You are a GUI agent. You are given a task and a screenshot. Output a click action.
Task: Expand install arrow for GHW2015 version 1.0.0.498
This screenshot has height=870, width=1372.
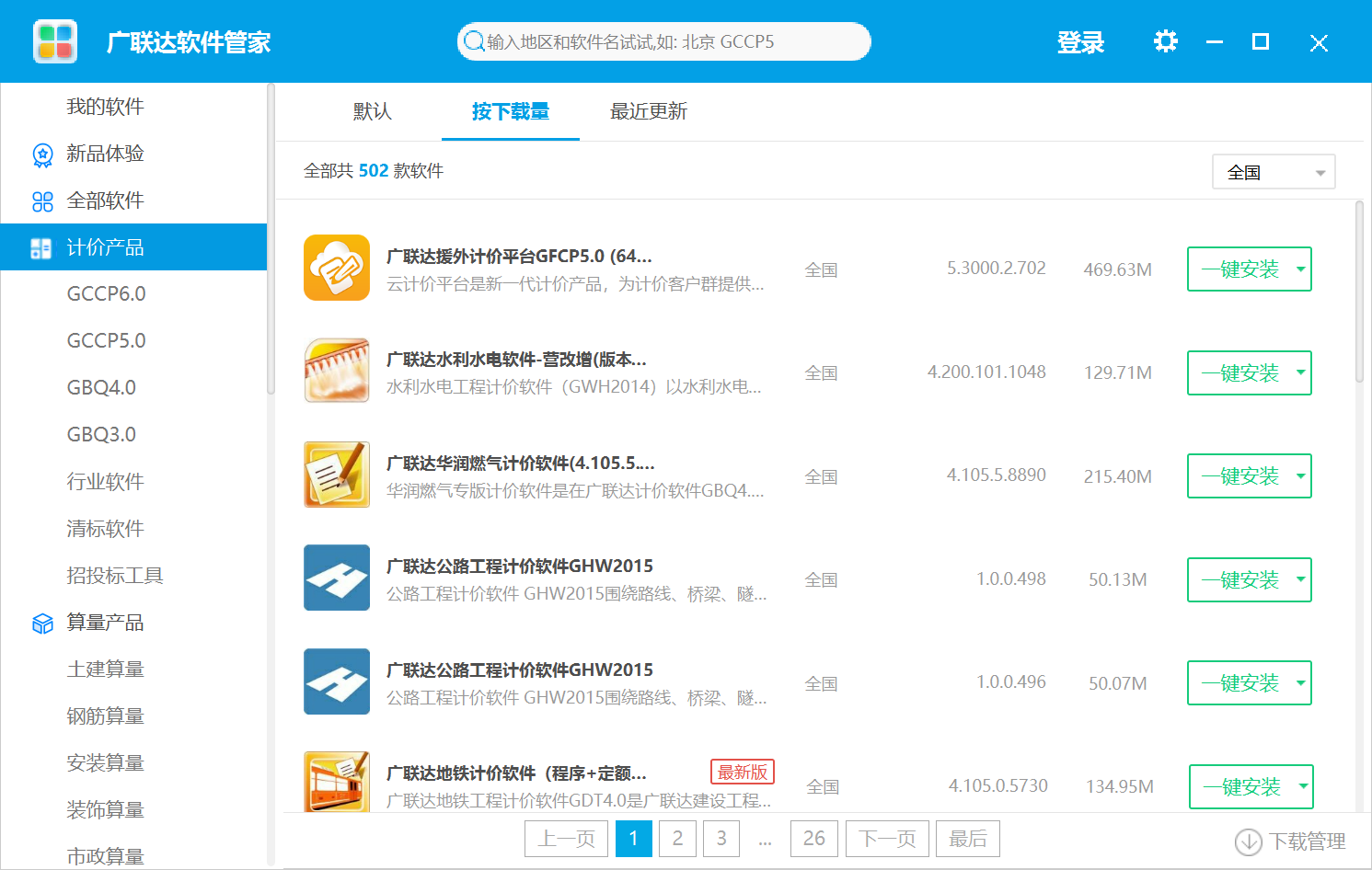1300,579
